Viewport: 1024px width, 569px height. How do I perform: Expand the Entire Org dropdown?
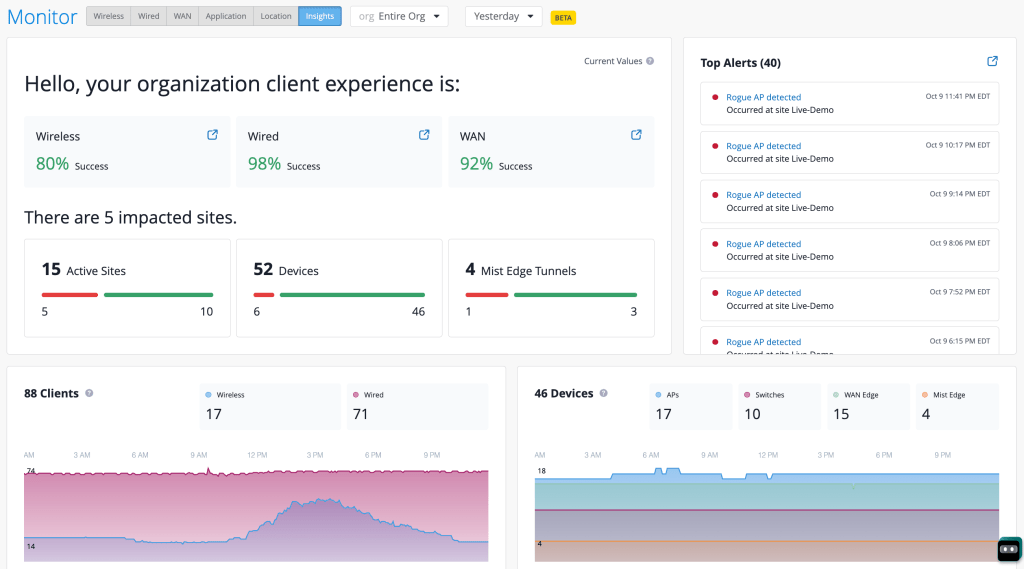point(399,17)
